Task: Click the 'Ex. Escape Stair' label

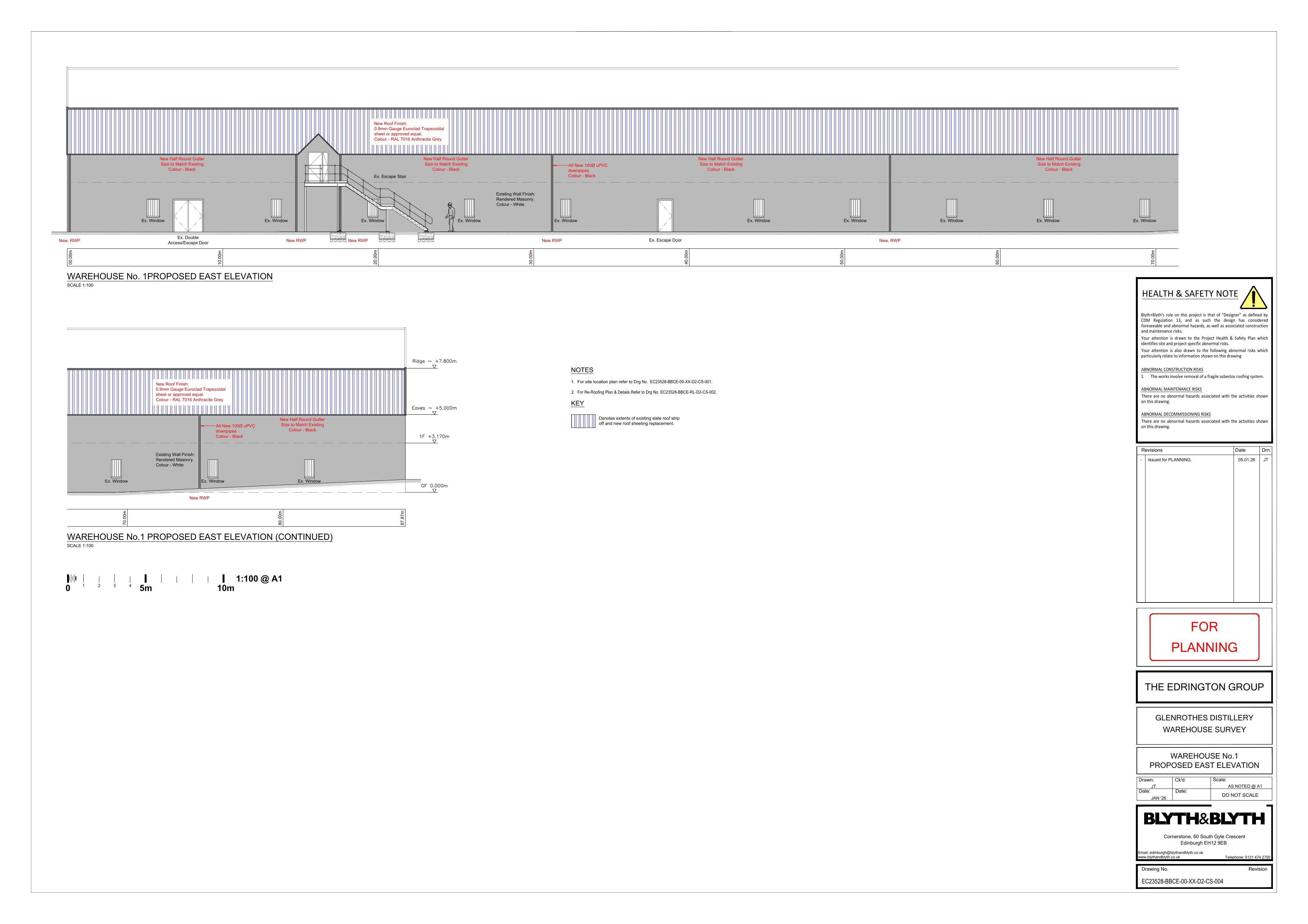Action: (390, 177)
